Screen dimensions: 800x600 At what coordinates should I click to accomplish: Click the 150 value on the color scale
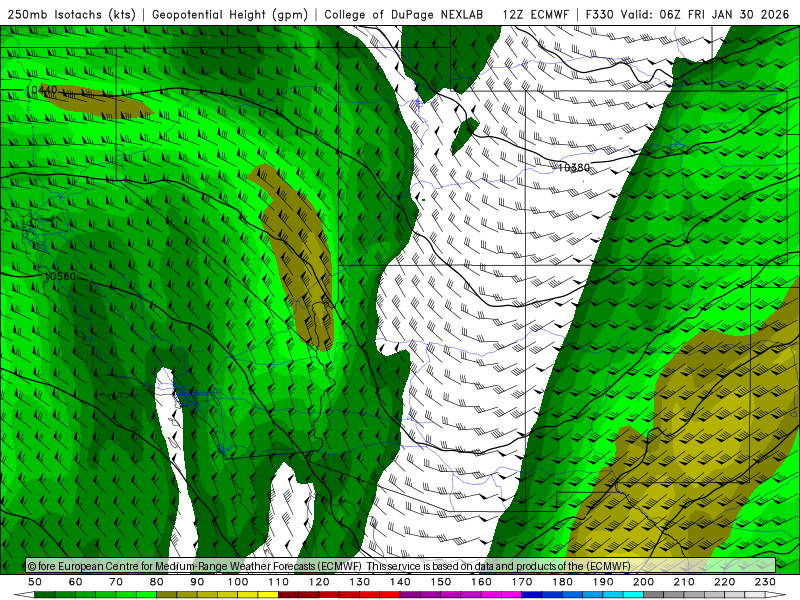point(441,582)
